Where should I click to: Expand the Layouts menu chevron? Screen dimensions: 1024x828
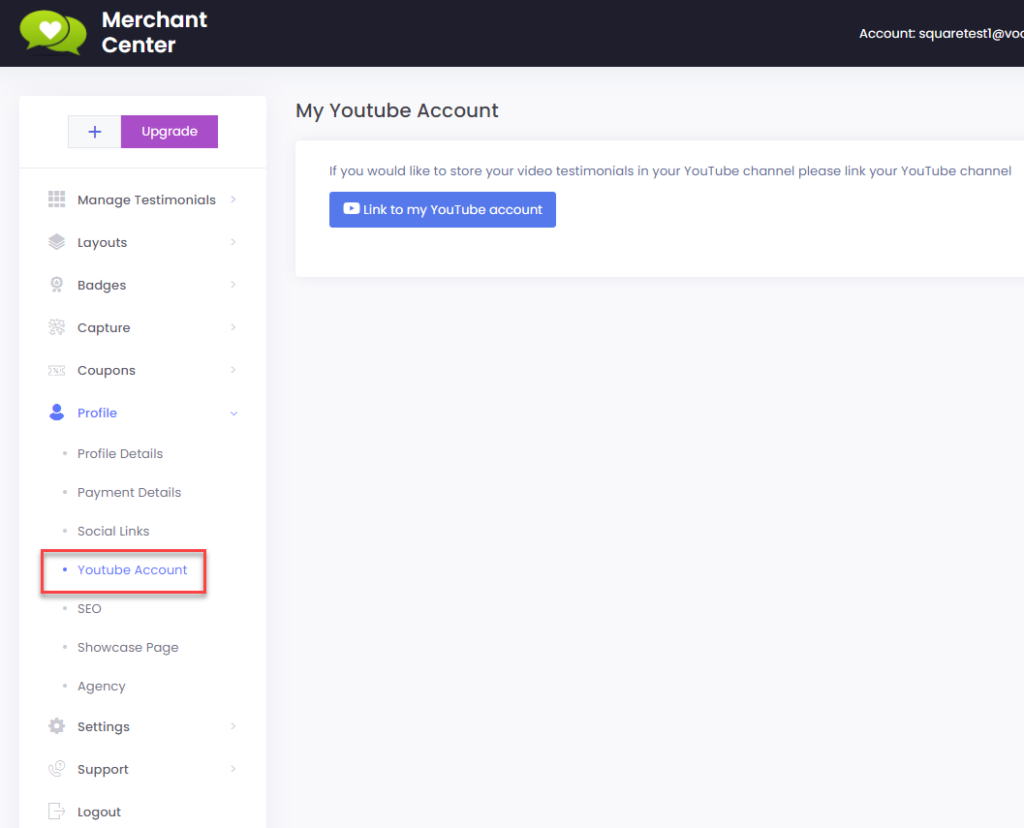(233, 242)
